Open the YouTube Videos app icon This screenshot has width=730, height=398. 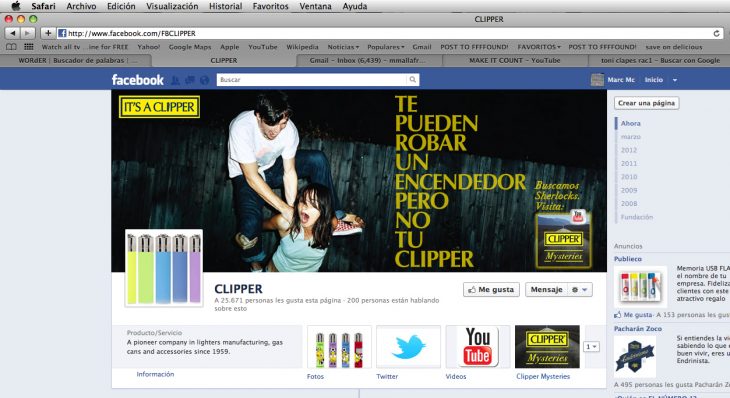[x=478, y=347]
